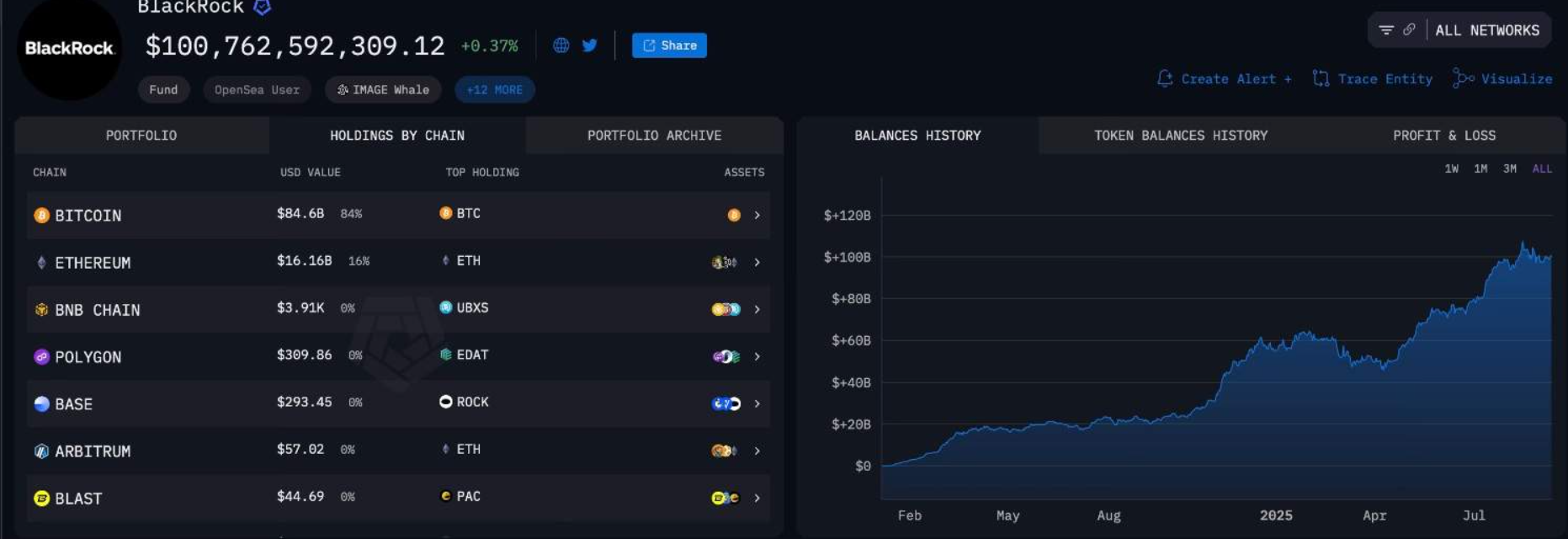
Task: Click the UBXS token icon
Action: (446, 307)
